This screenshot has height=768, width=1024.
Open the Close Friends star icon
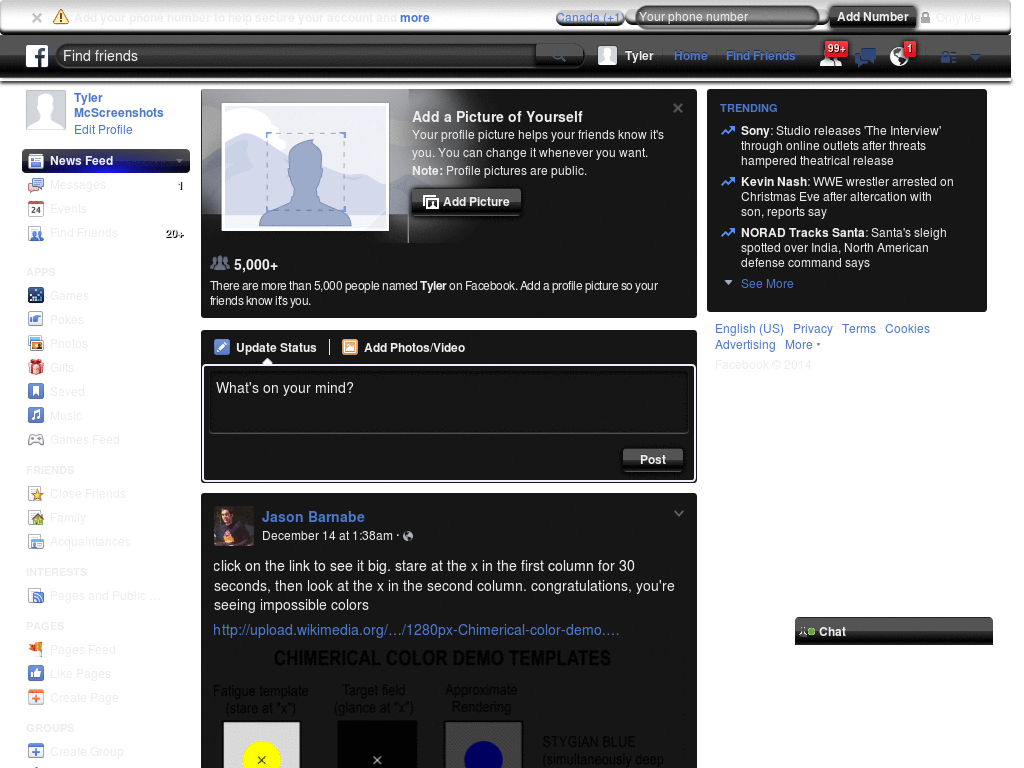pyautogui.click(x=36, y=494)
